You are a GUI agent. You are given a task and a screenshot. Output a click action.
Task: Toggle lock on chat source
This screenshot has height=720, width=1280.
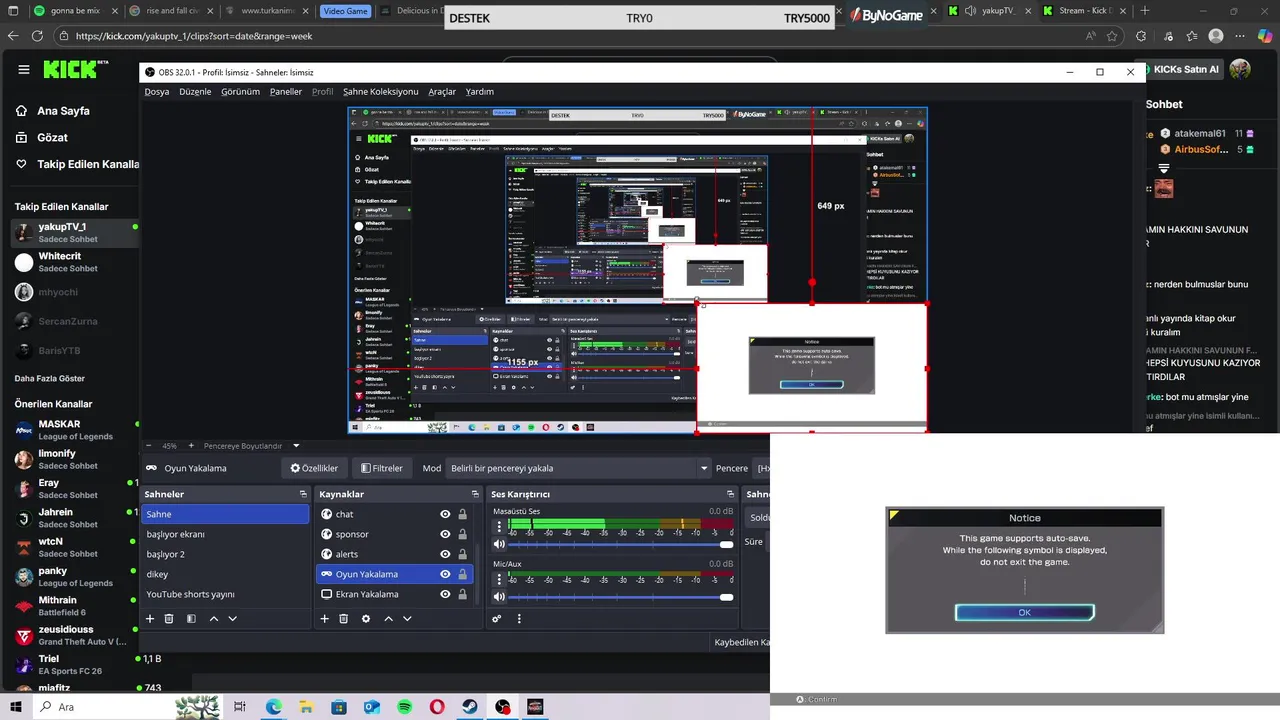tap(462, 514)
